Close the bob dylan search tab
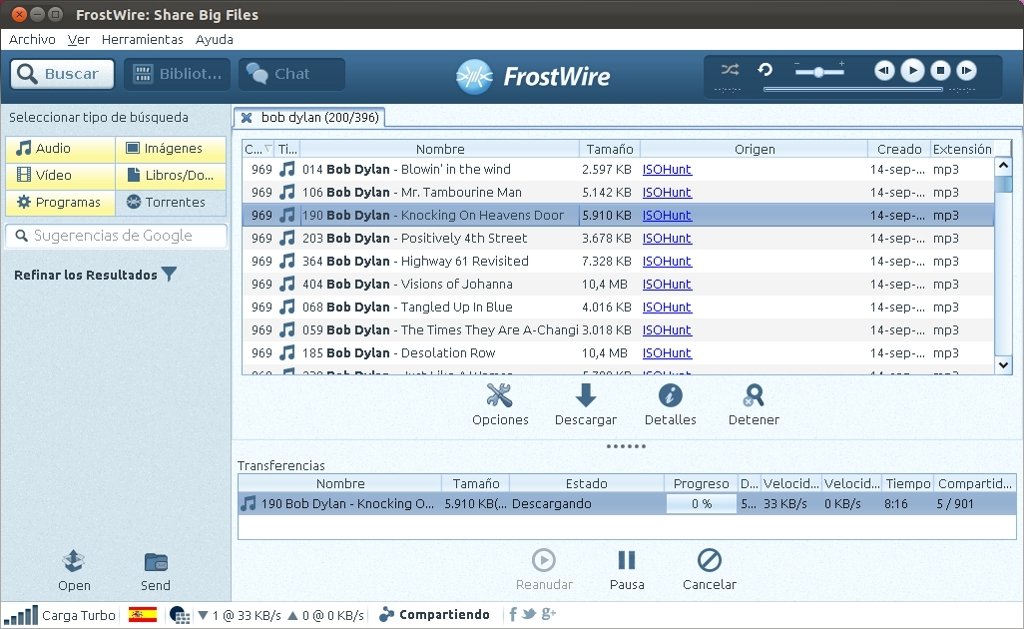The height and width of the screenshot is (629, 1024). (246, 118)
